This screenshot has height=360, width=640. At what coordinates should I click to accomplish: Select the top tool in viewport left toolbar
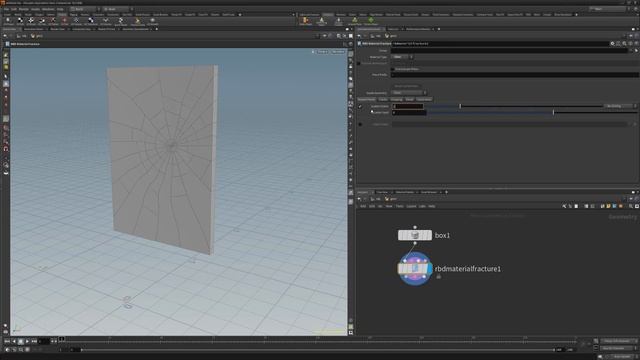pos(6,54)
